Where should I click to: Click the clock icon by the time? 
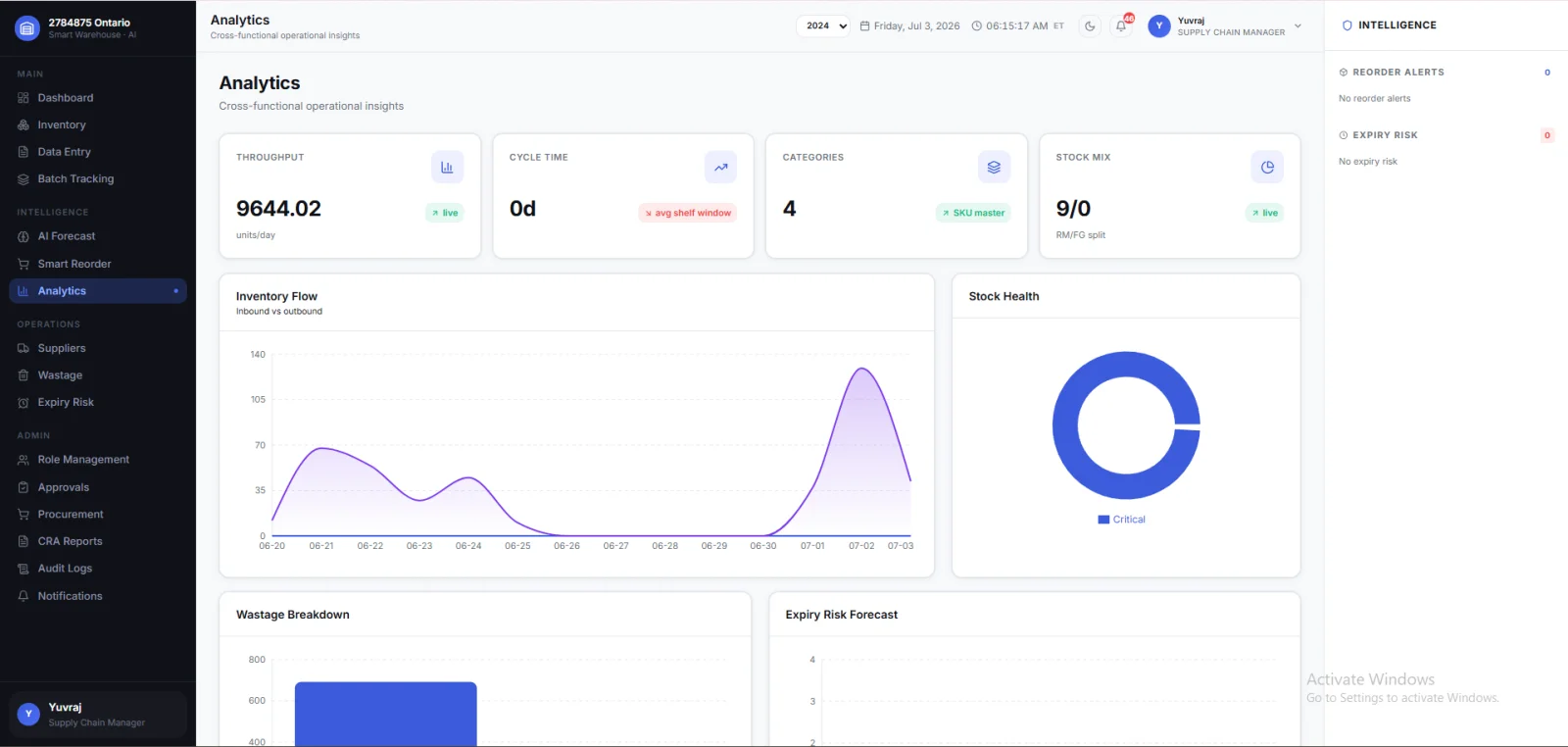(x=976, y=26)
